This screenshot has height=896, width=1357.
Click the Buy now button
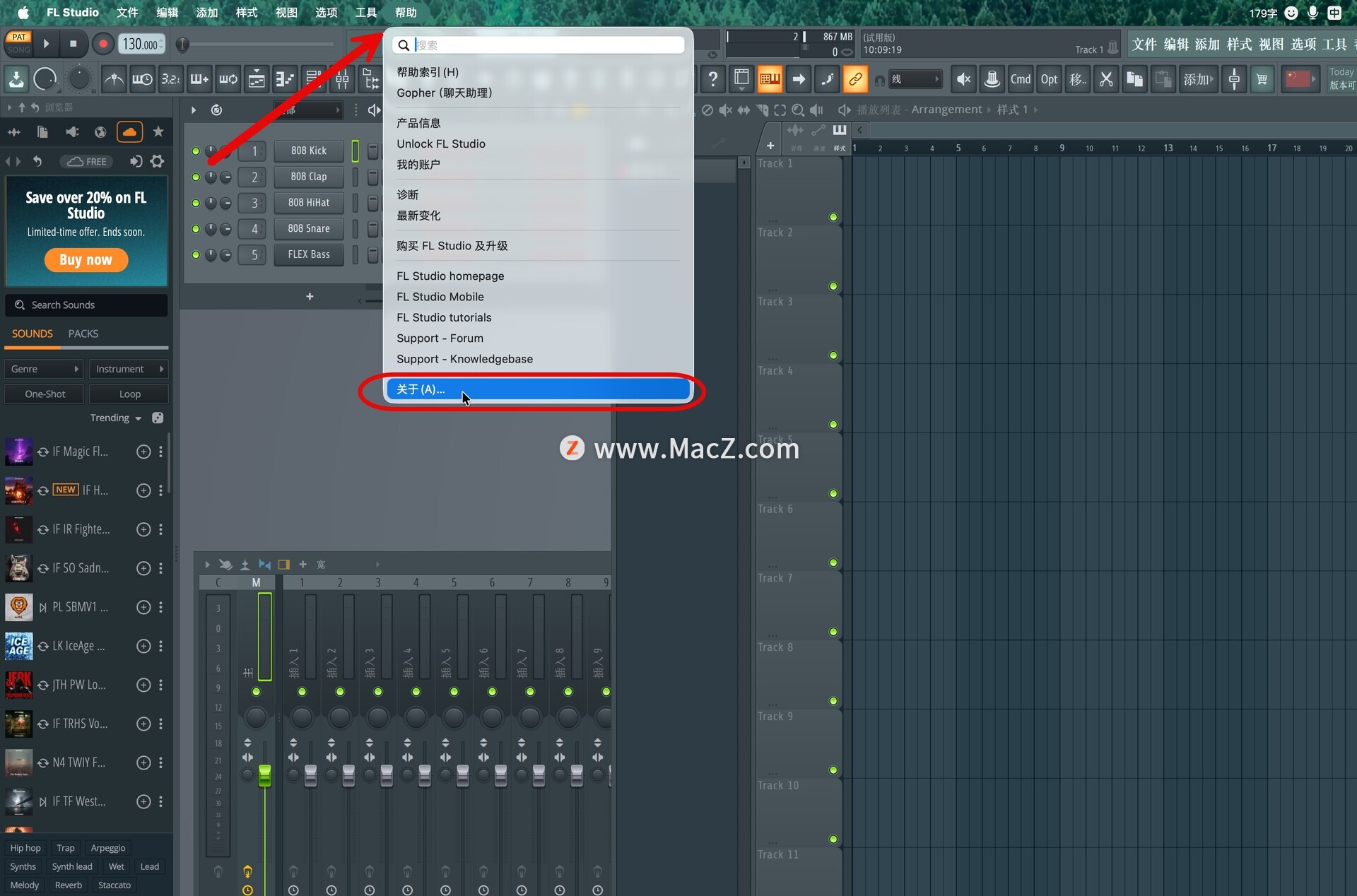(x=86, y=260)
